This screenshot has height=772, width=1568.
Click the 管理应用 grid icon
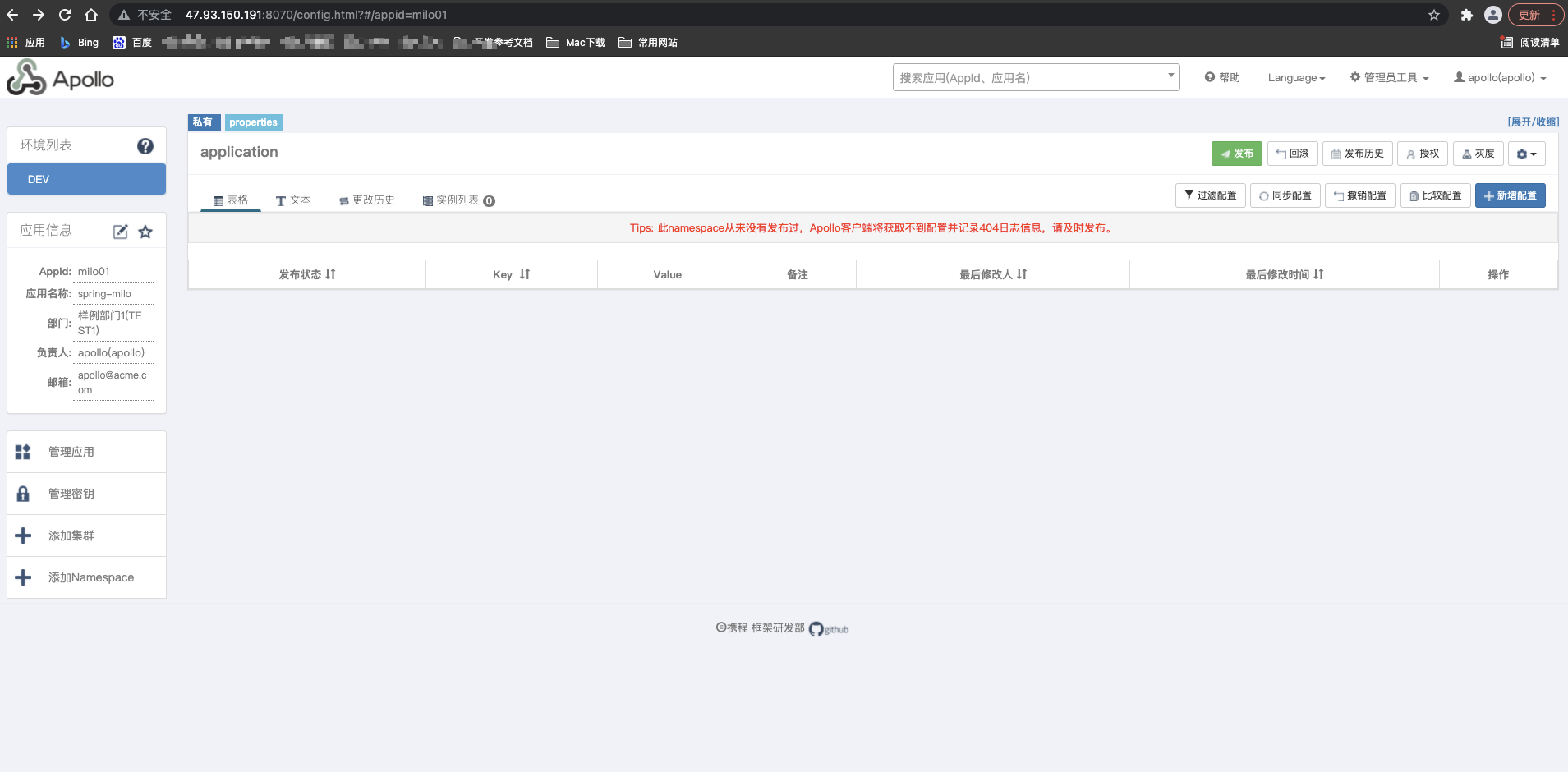point(22,451)
